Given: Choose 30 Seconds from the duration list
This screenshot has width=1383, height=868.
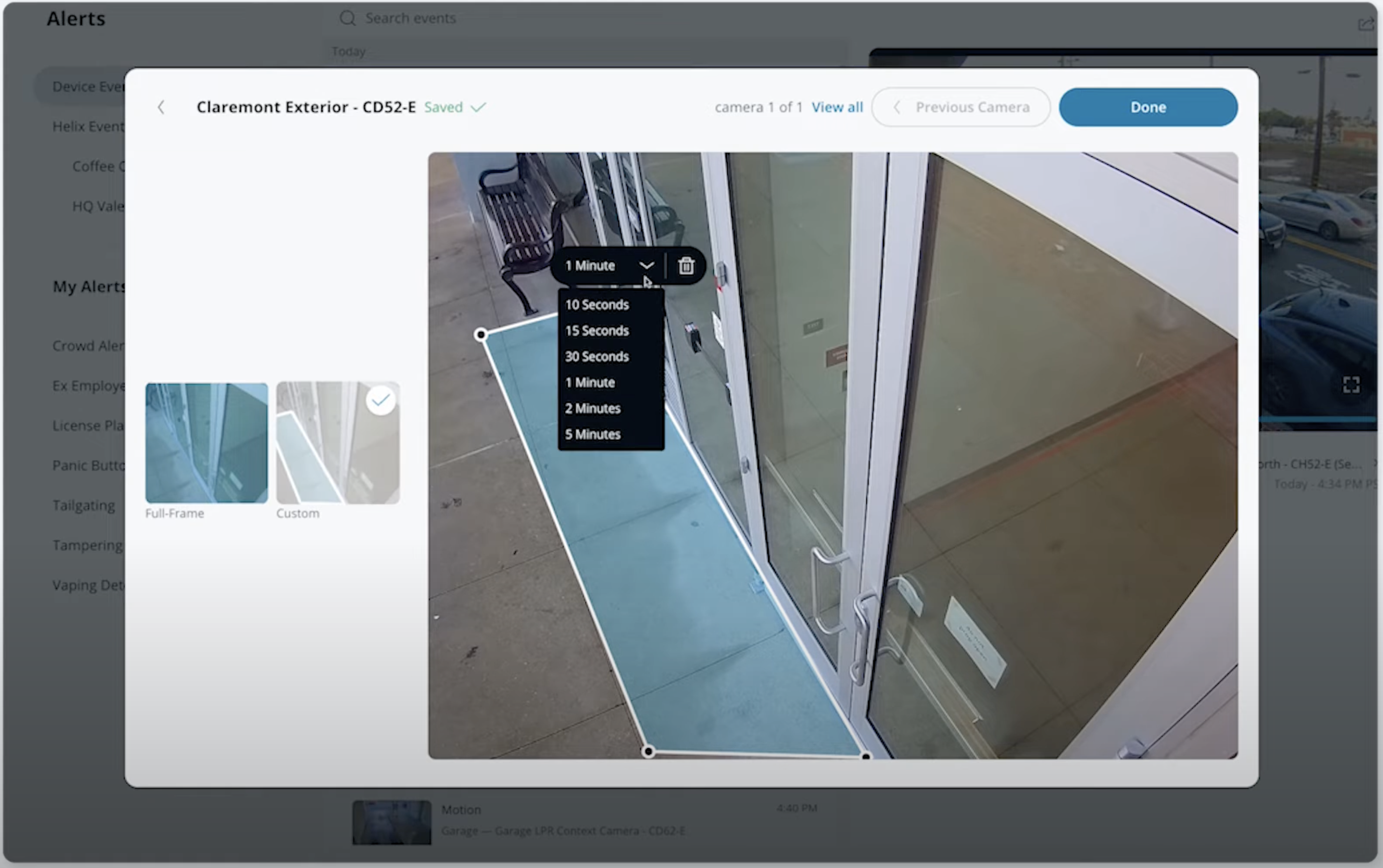Looking at the screenshot, I should (596, 356).
